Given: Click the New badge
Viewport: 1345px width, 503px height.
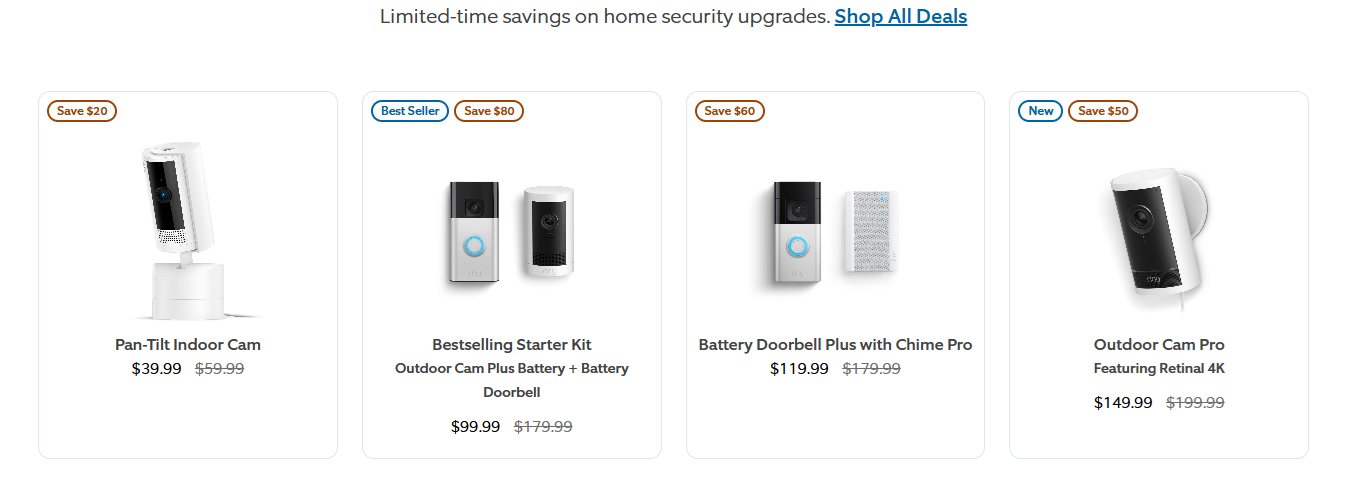Looking at the screenshot, I should [1040, 111].
